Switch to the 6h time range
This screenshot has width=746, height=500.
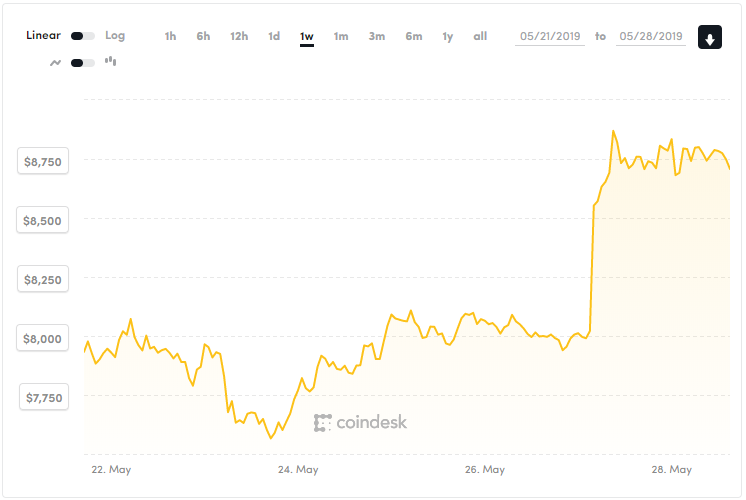click(203, 36)
